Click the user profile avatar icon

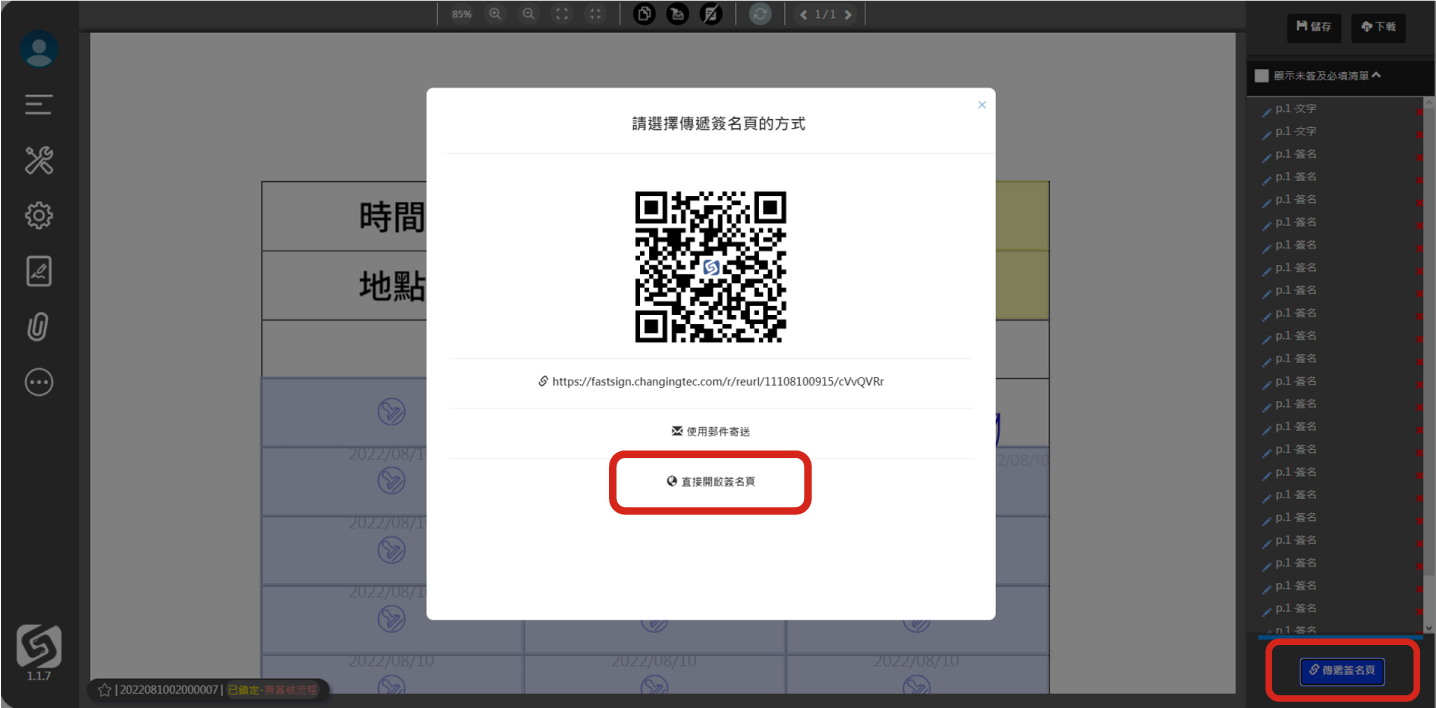click(39, 50)
